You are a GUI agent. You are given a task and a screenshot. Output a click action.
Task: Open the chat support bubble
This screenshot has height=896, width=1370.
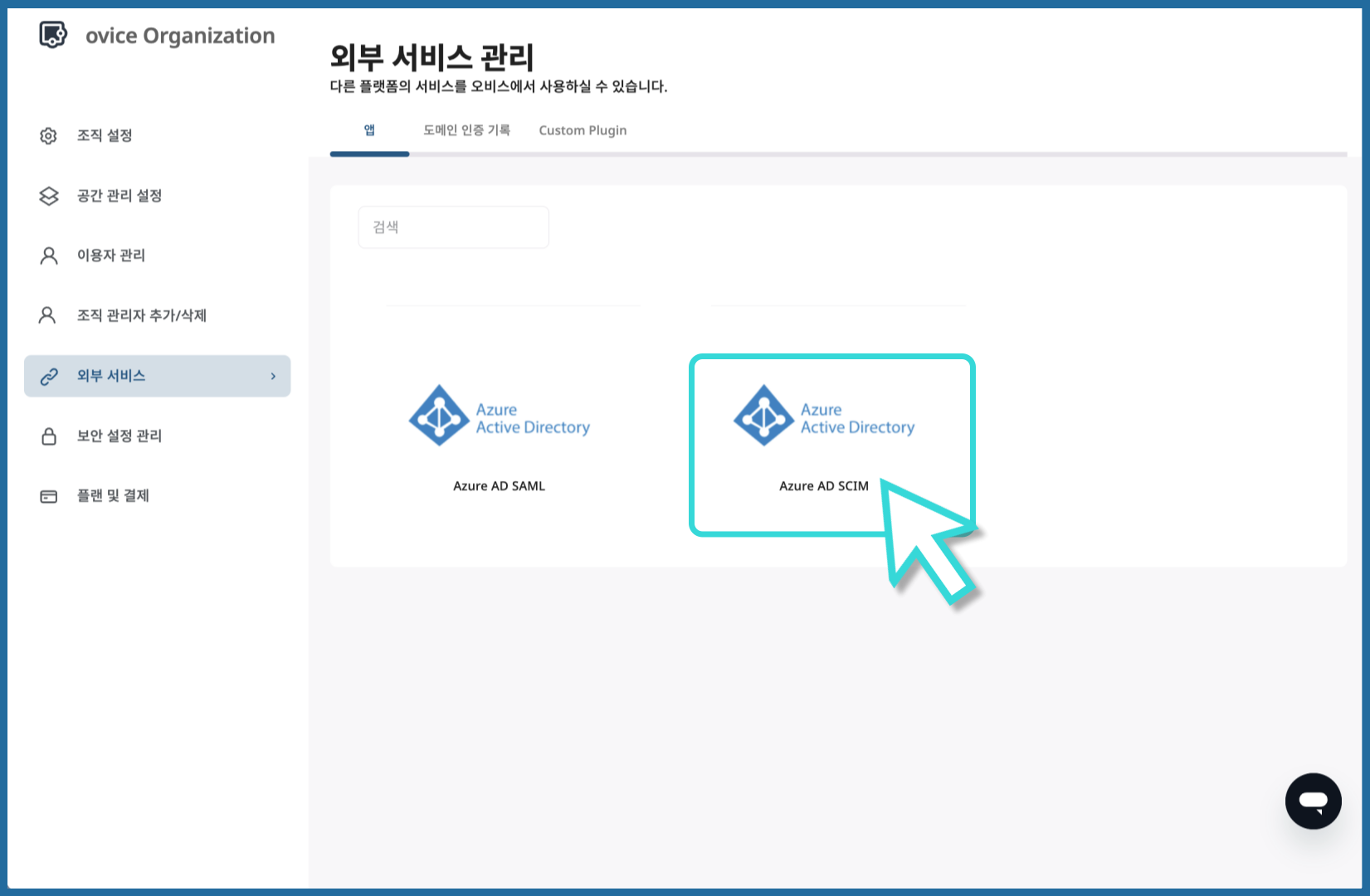pos(1313,801)
